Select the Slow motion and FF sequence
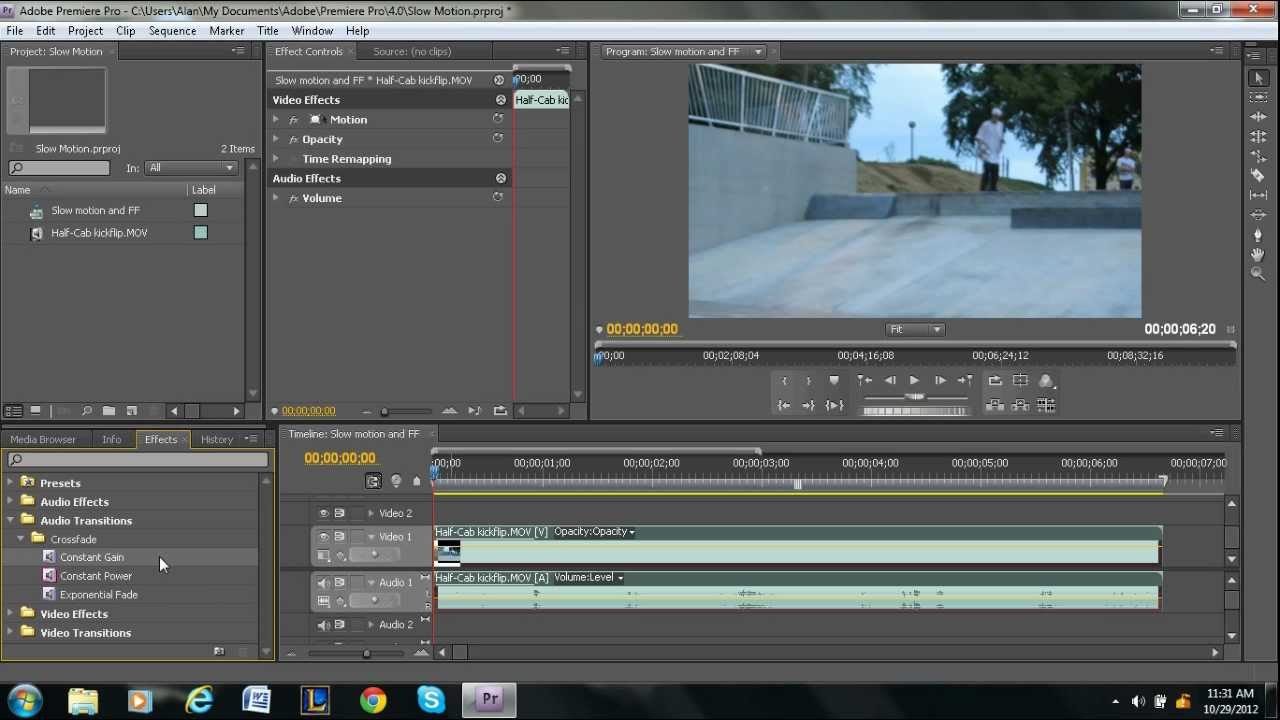The width and height of the screenshot is (1280, 720). 95,211
